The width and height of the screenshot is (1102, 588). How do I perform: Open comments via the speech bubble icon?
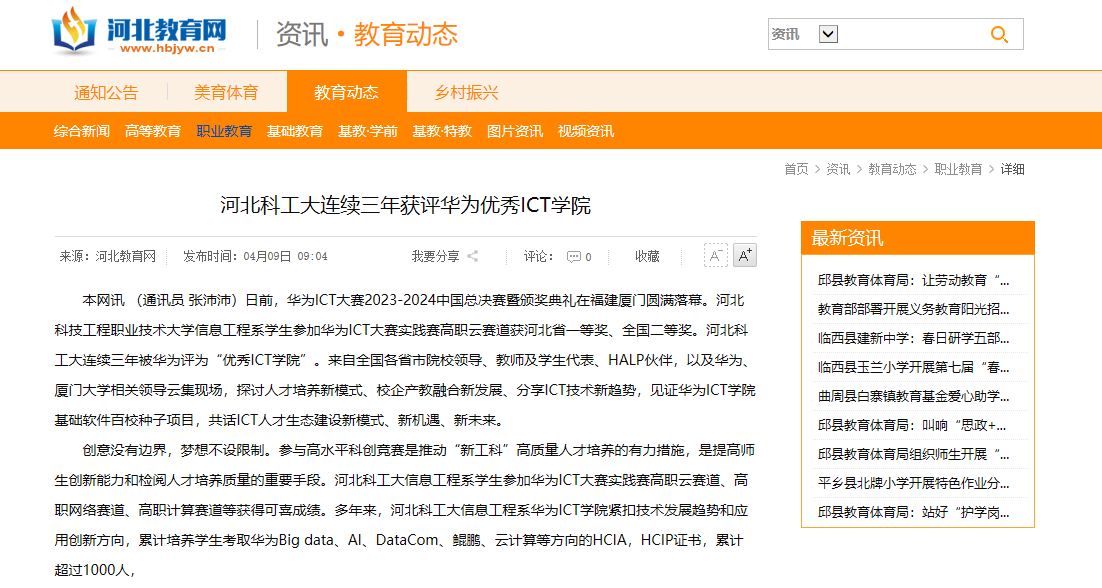click(574, 256)
